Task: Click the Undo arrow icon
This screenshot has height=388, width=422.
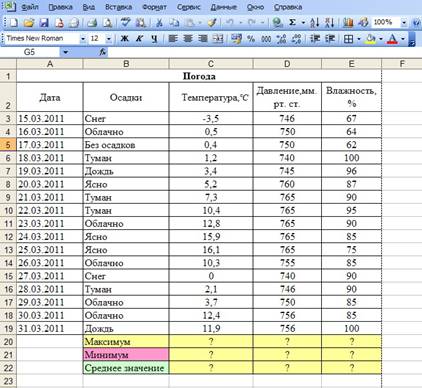Action: [x=230, y=23]
